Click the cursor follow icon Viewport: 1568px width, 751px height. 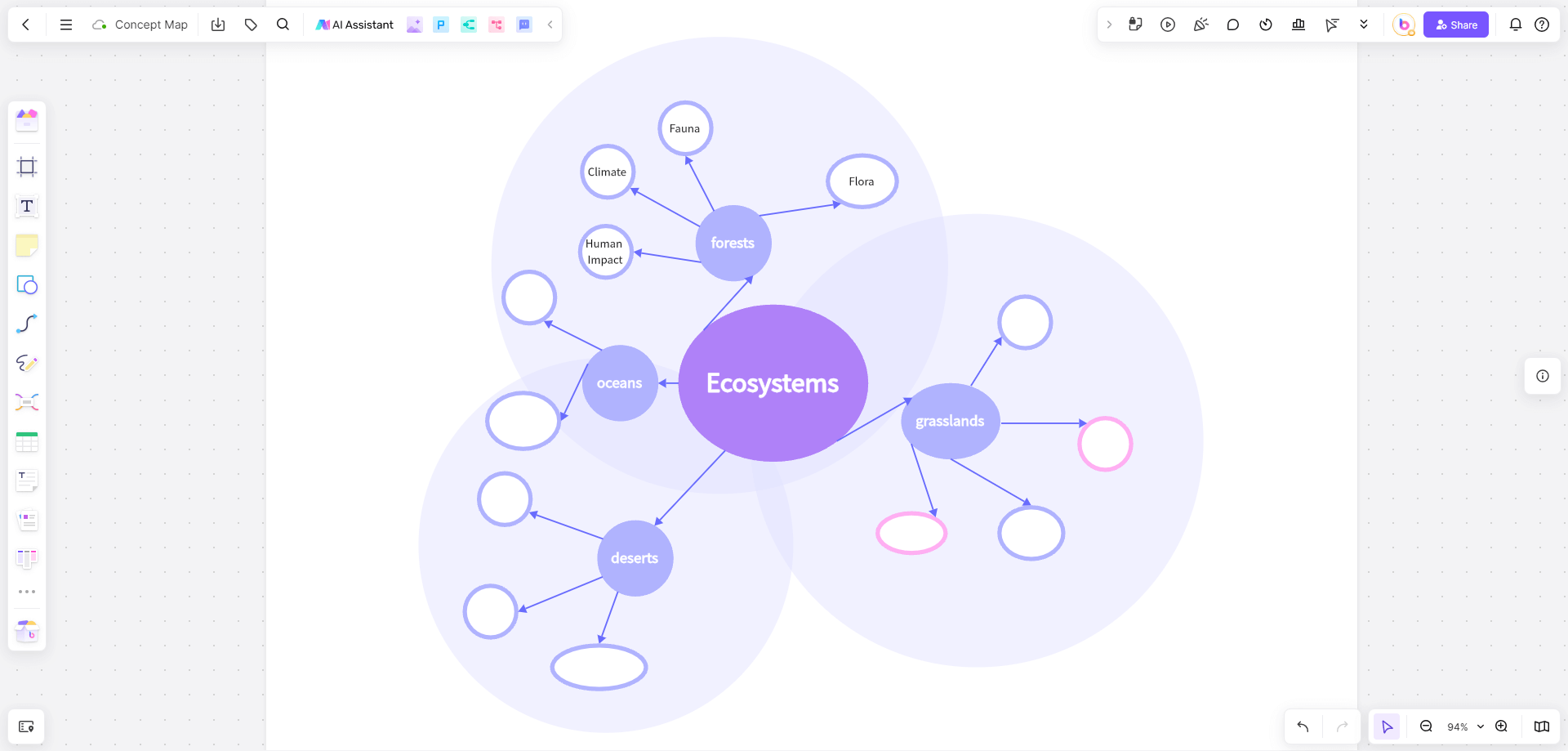[1332, 25]
